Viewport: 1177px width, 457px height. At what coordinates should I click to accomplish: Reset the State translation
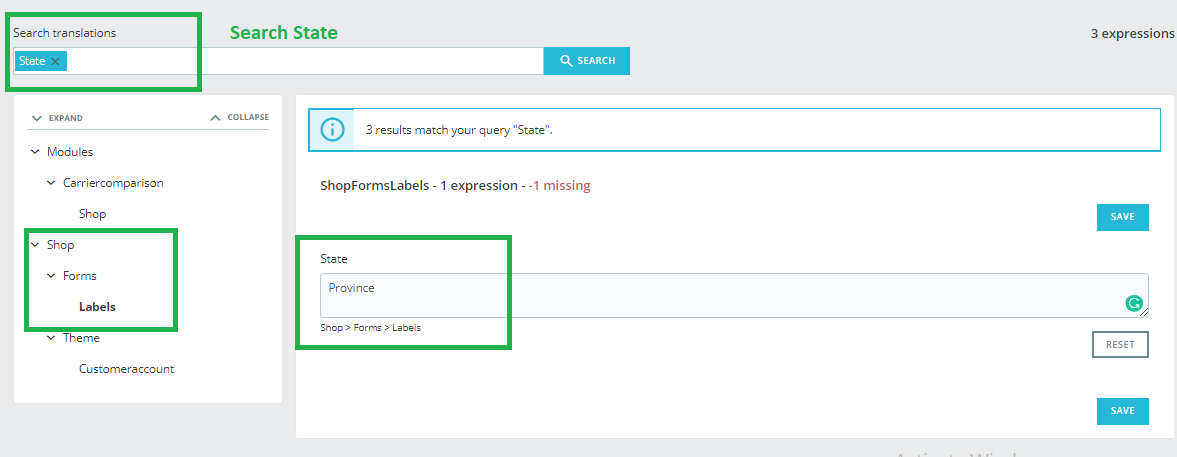coord(1120,344)
